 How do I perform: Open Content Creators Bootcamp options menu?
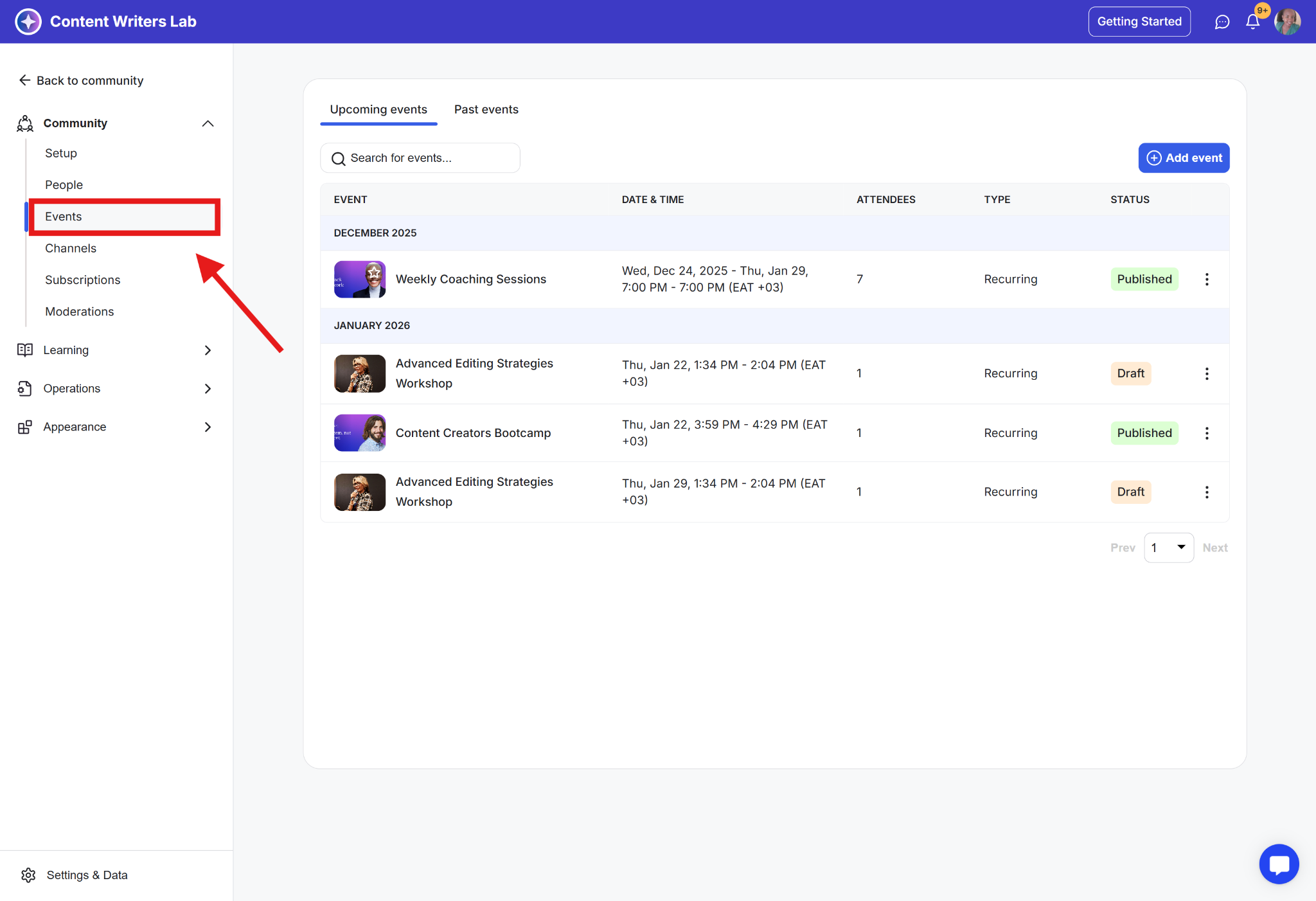point(1207,433)
